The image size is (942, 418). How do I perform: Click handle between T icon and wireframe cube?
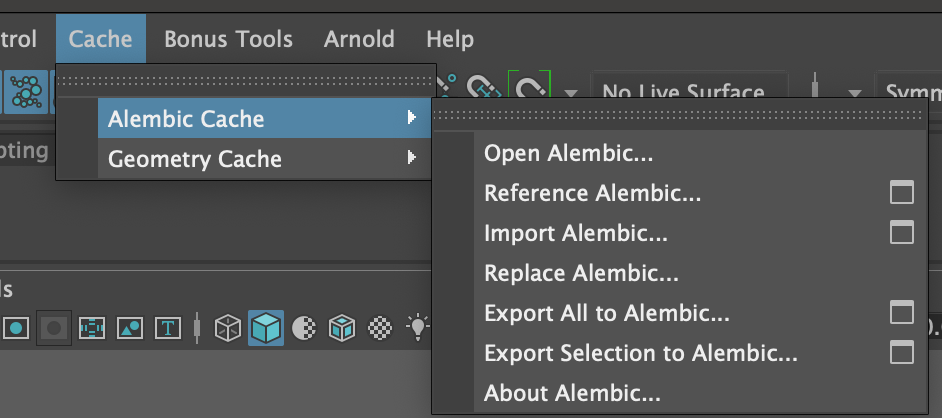(x=196, y=328)
